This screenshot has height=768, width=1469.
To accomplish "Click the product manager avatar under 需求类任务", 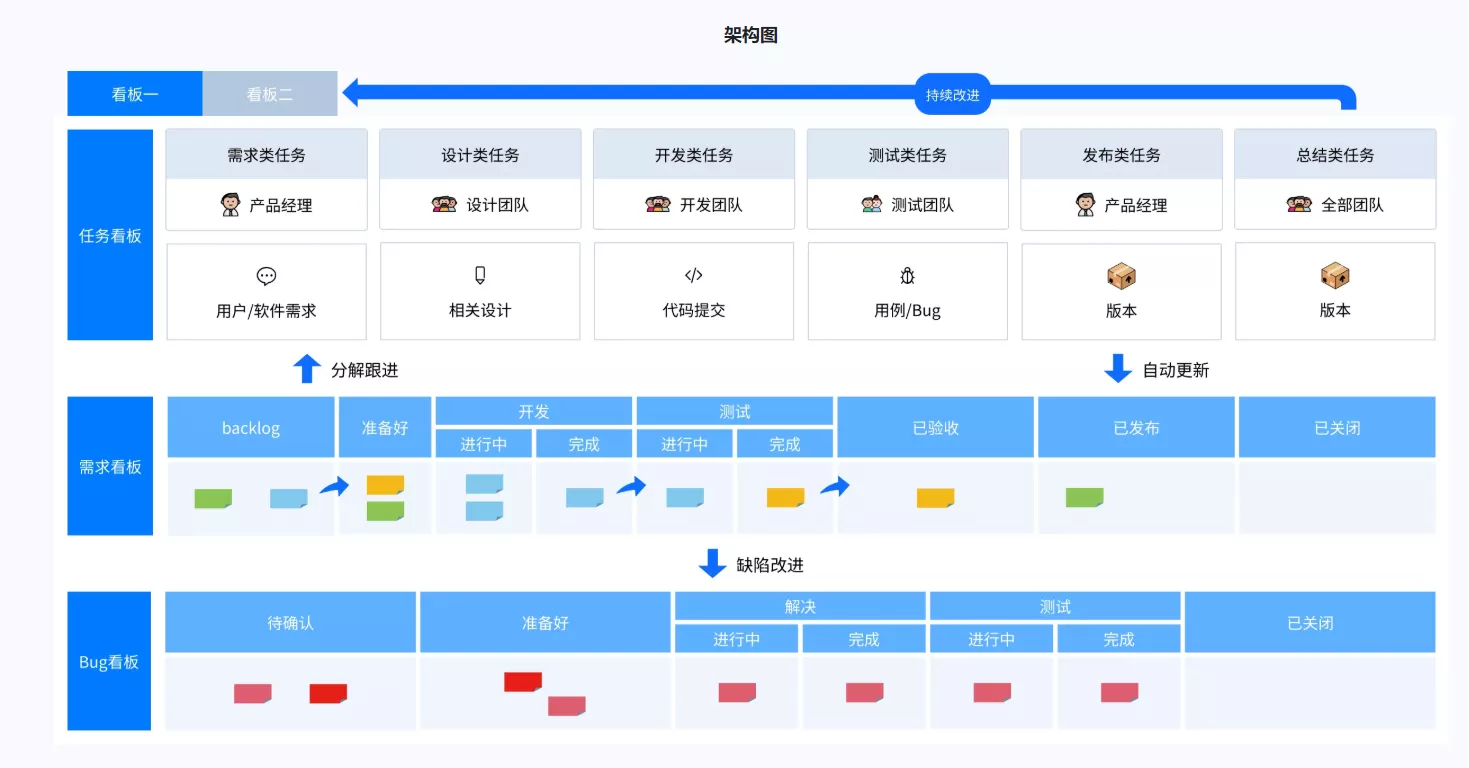I will point(230,205).
